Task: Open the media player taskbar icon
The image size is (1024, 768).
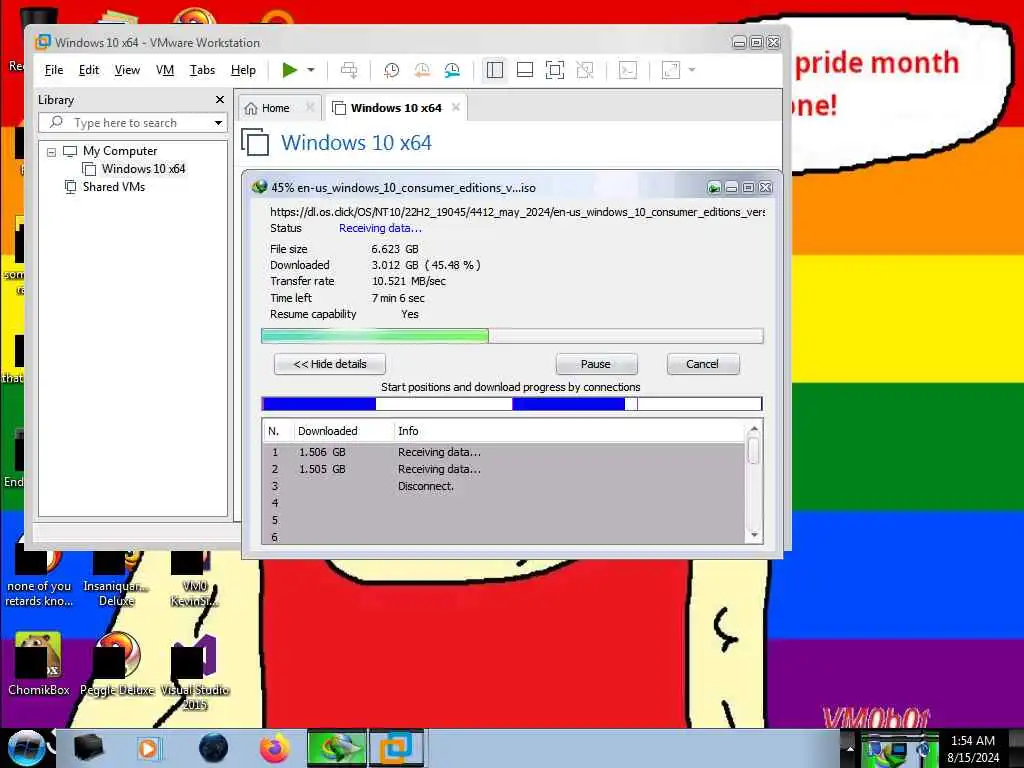Action: tap(149, 748)
